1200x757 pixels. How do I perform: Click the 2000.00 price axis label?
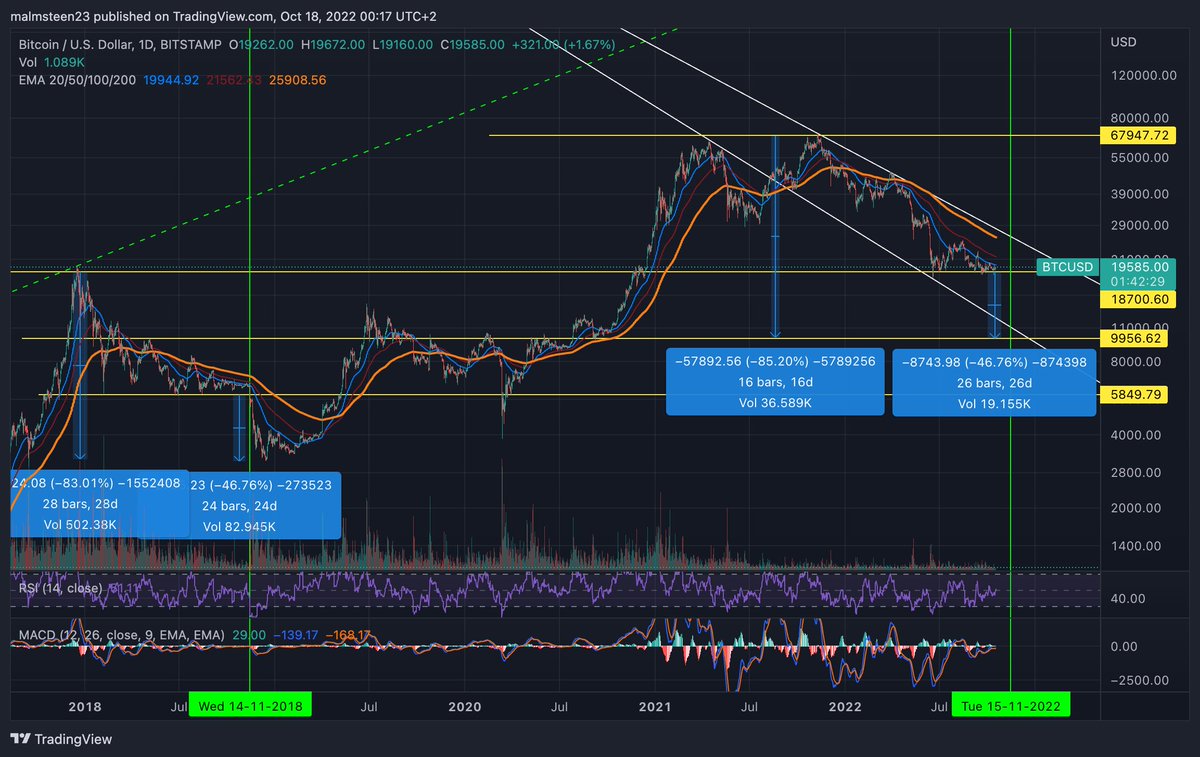pyautogui.click(x=1137, y=507)
